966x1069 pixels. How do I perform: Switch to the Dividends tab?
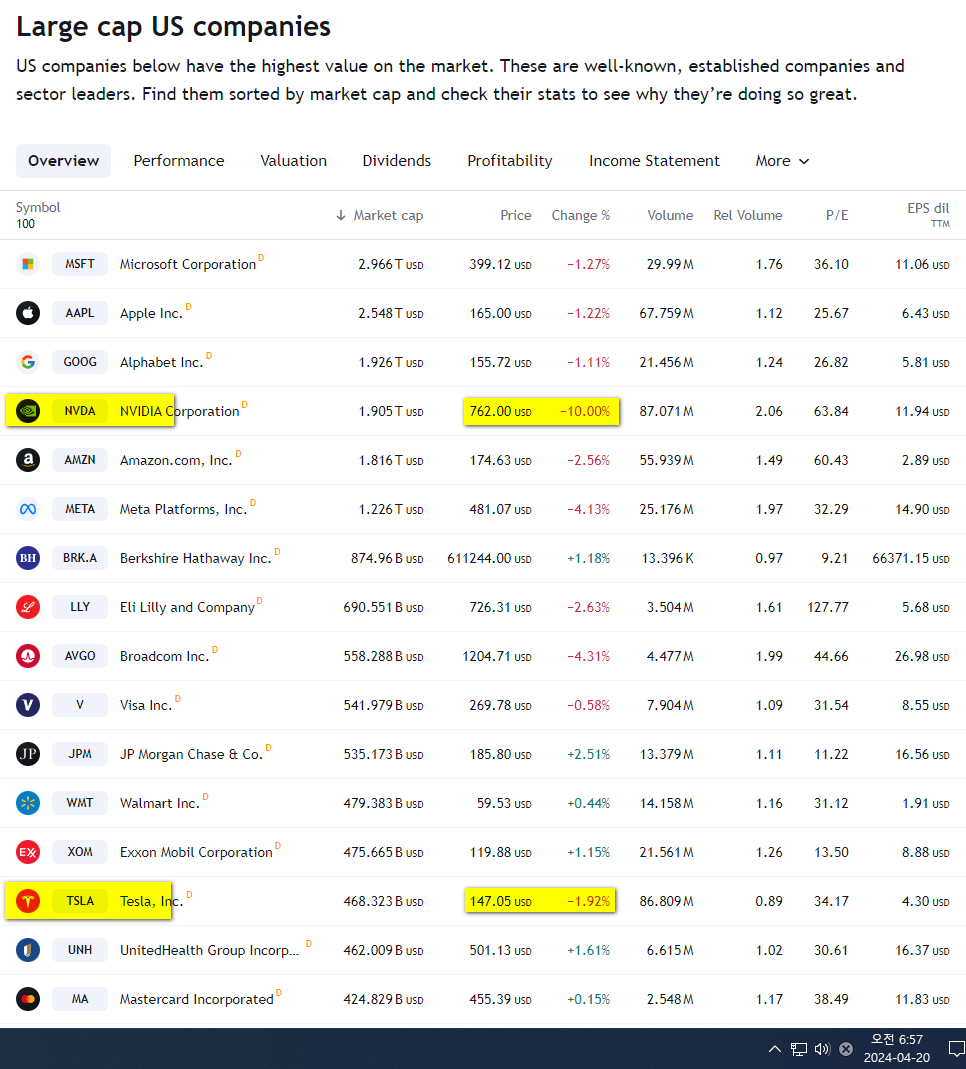click(397, 161)
